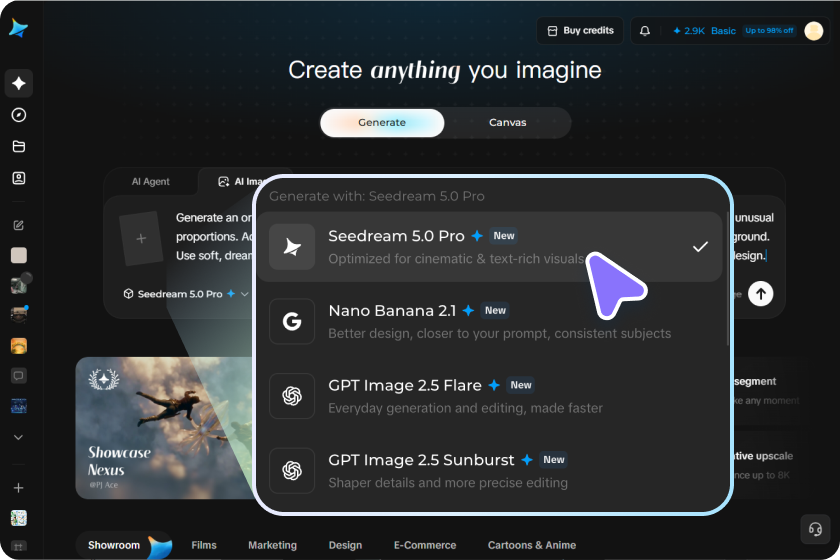Expand more sidebar items with the chevron

pyautogui.click(x=18, y=437)
